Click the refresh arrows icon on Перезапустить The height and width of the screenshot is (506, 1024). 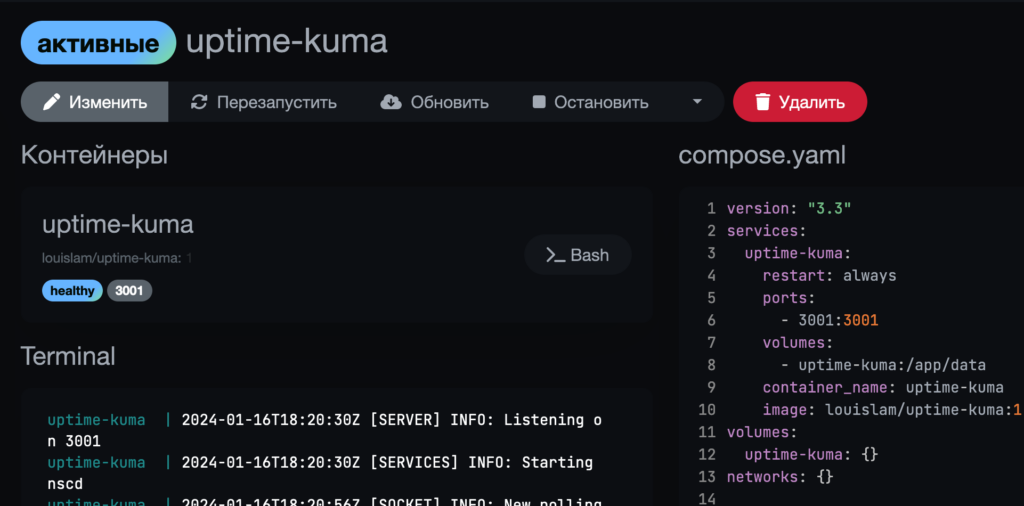point(199,103)
